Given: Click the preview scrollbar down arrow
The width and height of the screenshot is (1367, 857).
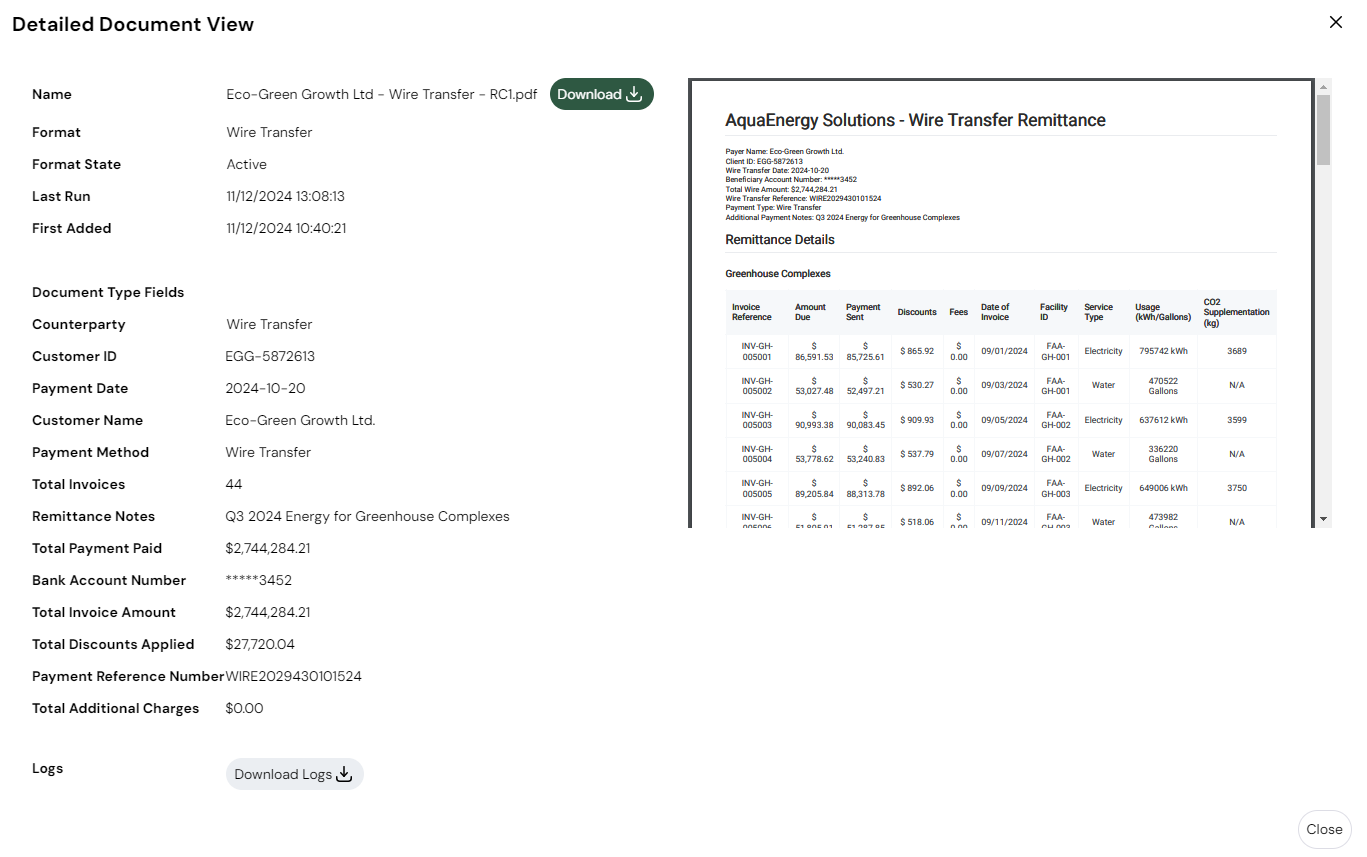Looking at the screenshot, I should click(x=1323, y=519).
